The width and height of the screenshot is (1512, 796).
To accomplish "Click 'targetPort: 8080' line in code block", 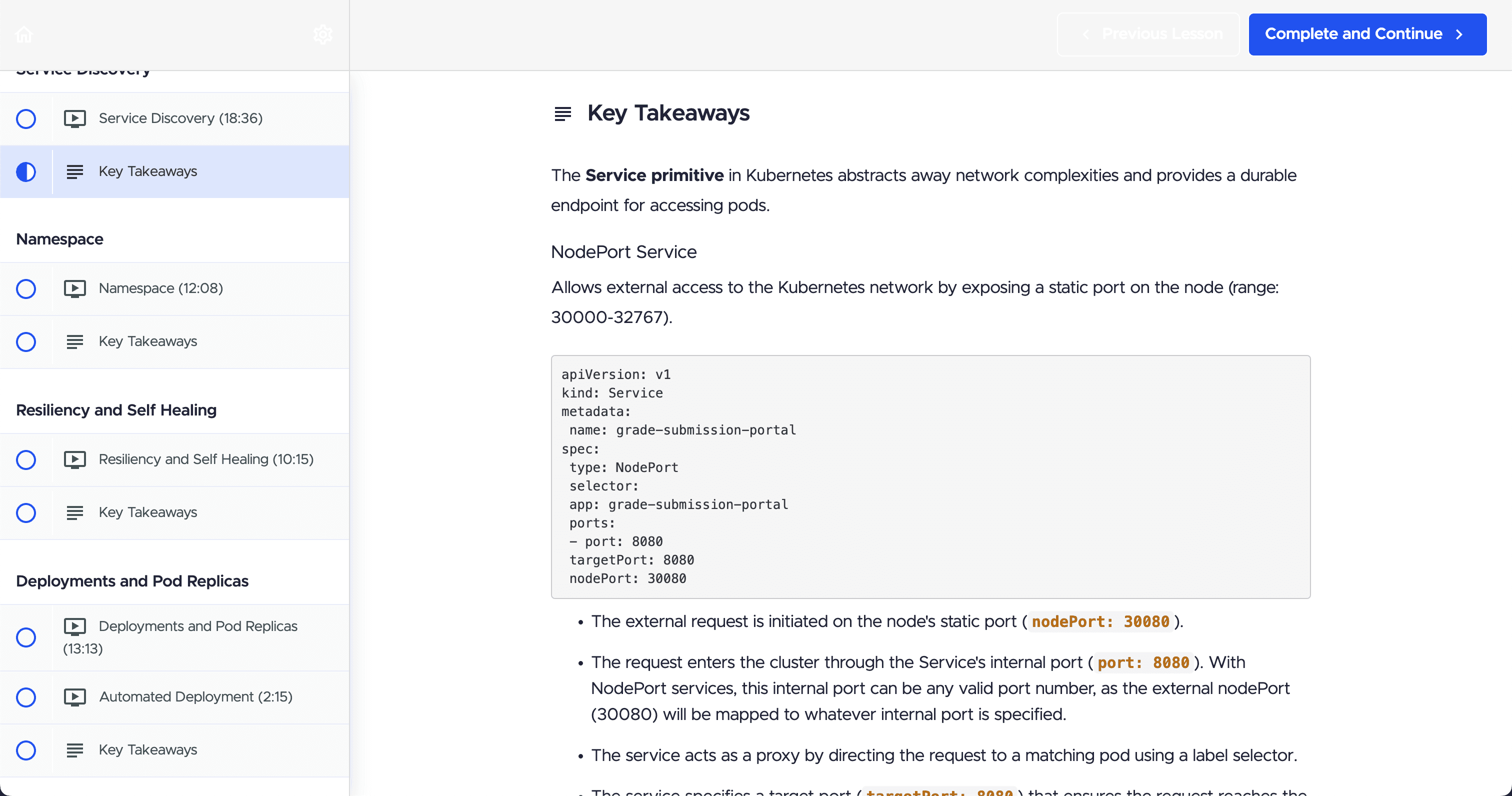I will click(x=631, y=560).
